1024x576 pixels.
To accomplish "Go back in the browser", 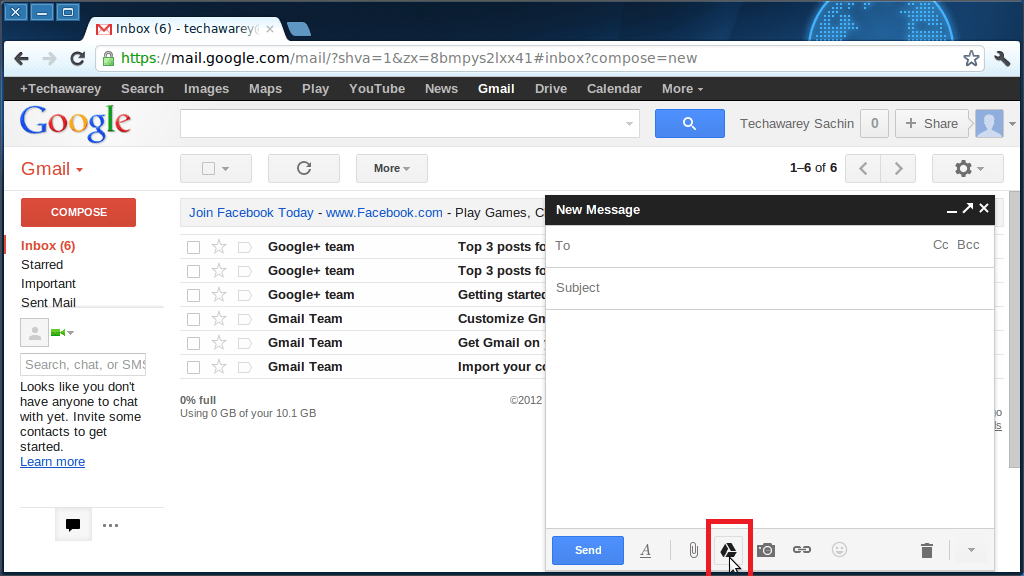I will coord(22,59).
